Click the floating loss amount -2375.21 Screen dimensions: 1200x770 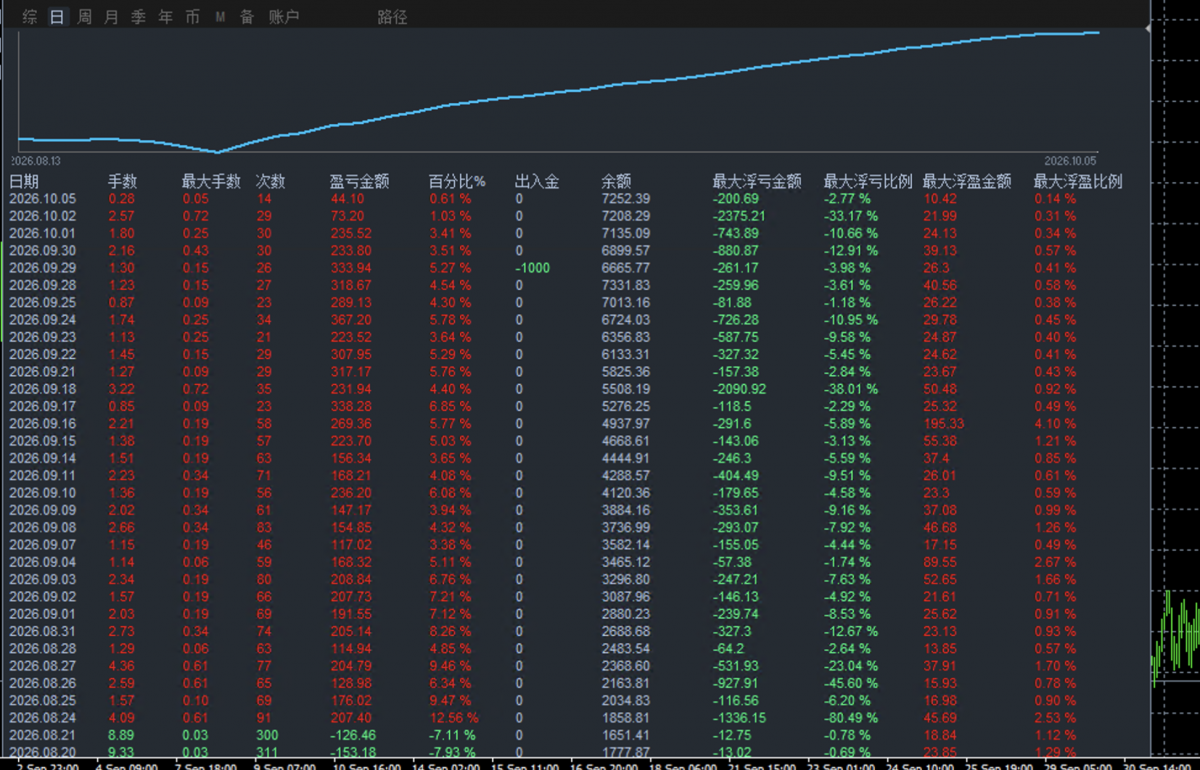741,216
